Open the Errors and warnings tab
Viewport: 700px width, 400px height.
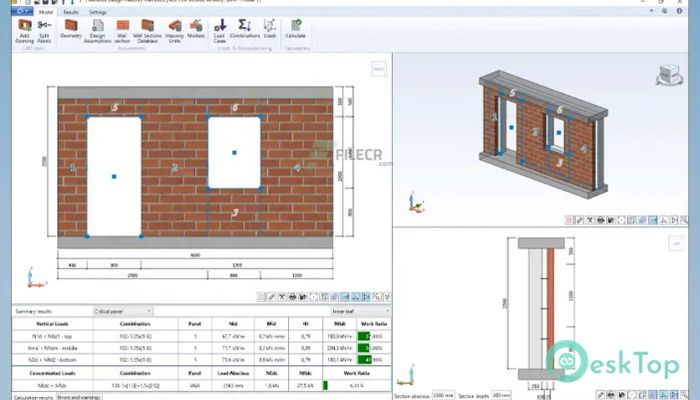coord(79,397)
